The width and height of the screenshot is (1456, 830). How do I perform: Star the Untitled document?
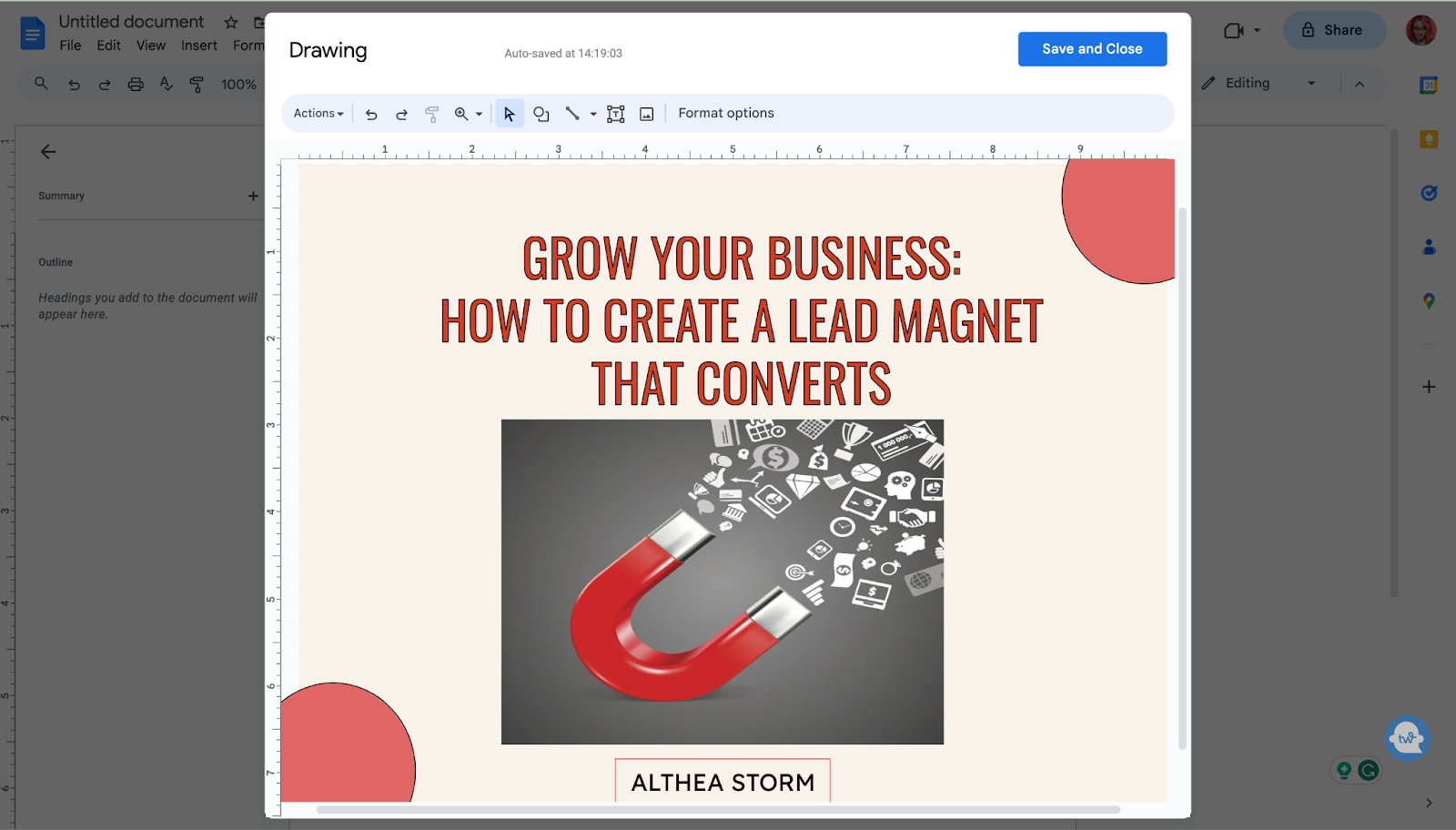[x=231, y=22]
